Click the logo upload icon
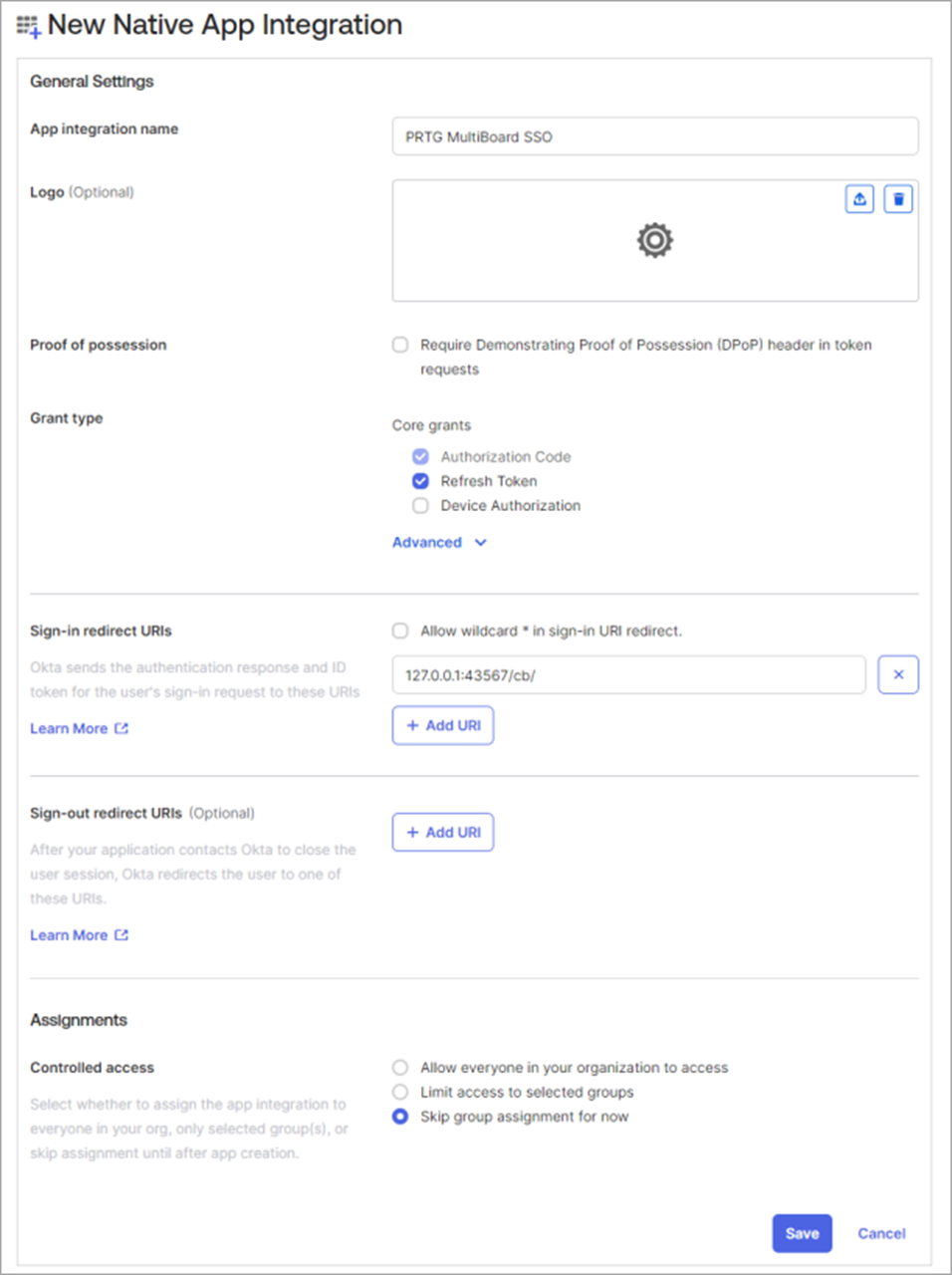This screenshot has height=1275, width=952. coord(859,199)
